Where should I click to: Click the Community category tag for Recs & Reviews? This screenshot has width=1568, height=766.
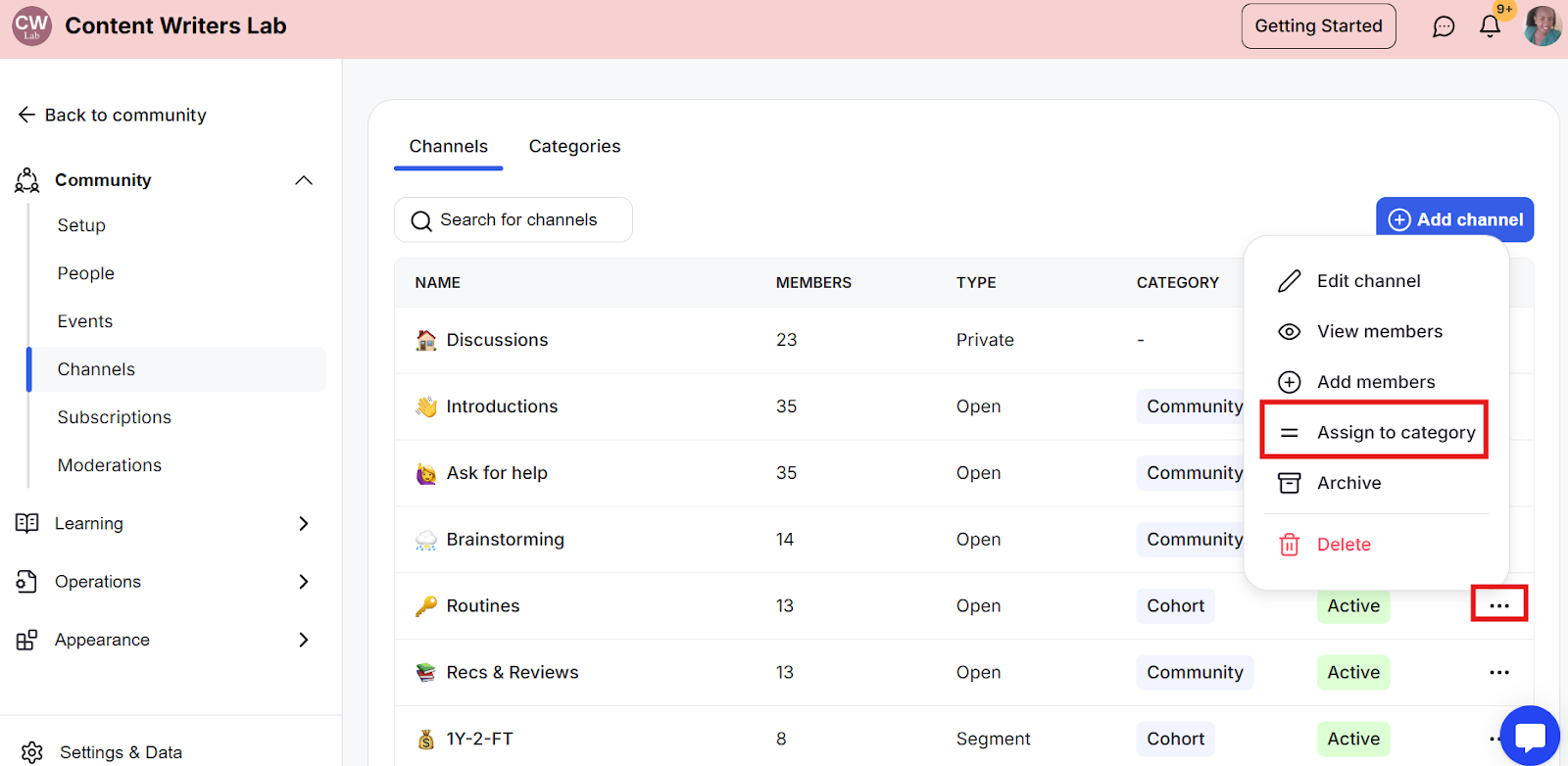pos(1196,672)
